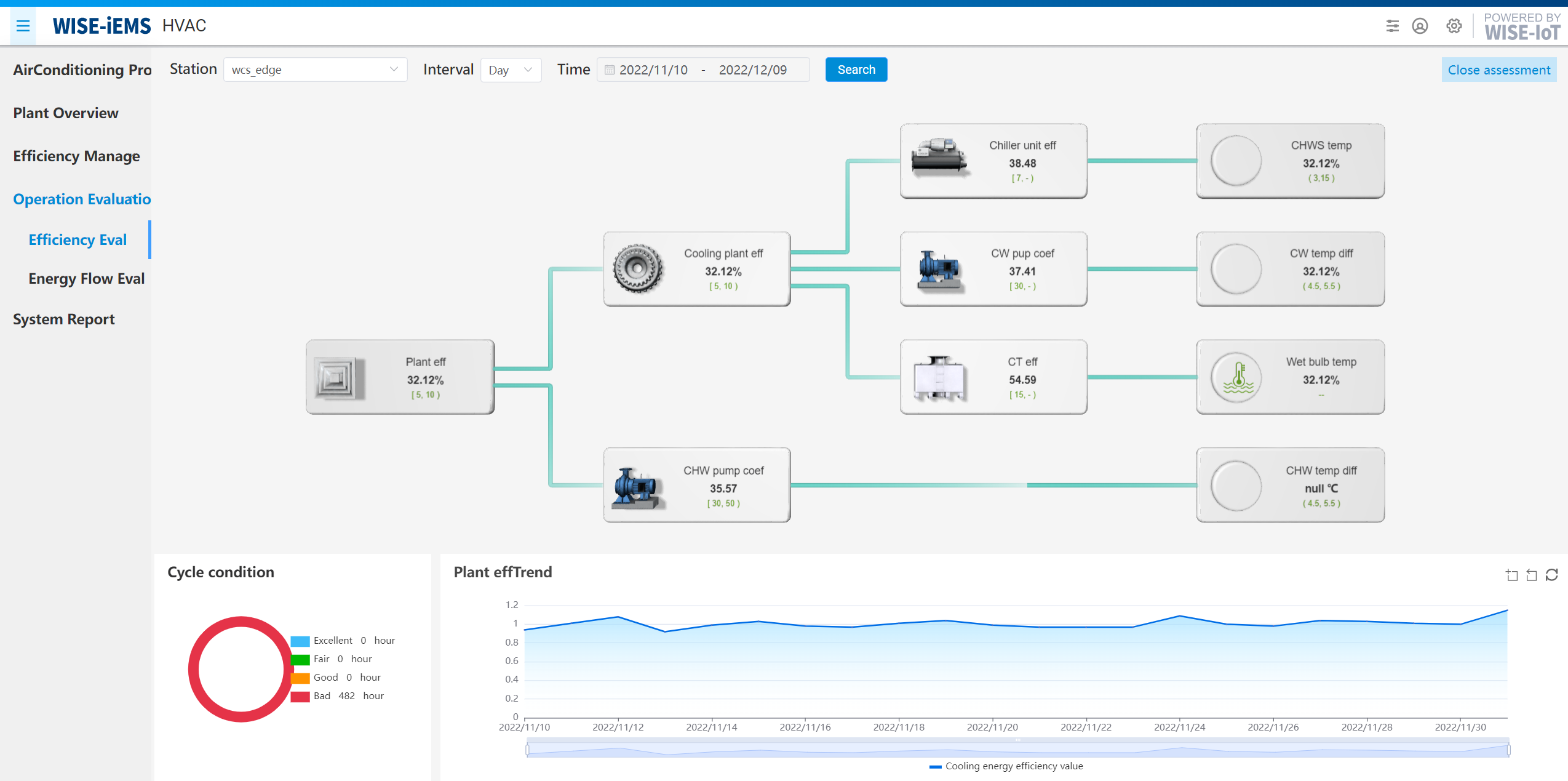Toggle the Good legend entry
Viewport: 1568px width, 781px height.
(x=335, y=678)
